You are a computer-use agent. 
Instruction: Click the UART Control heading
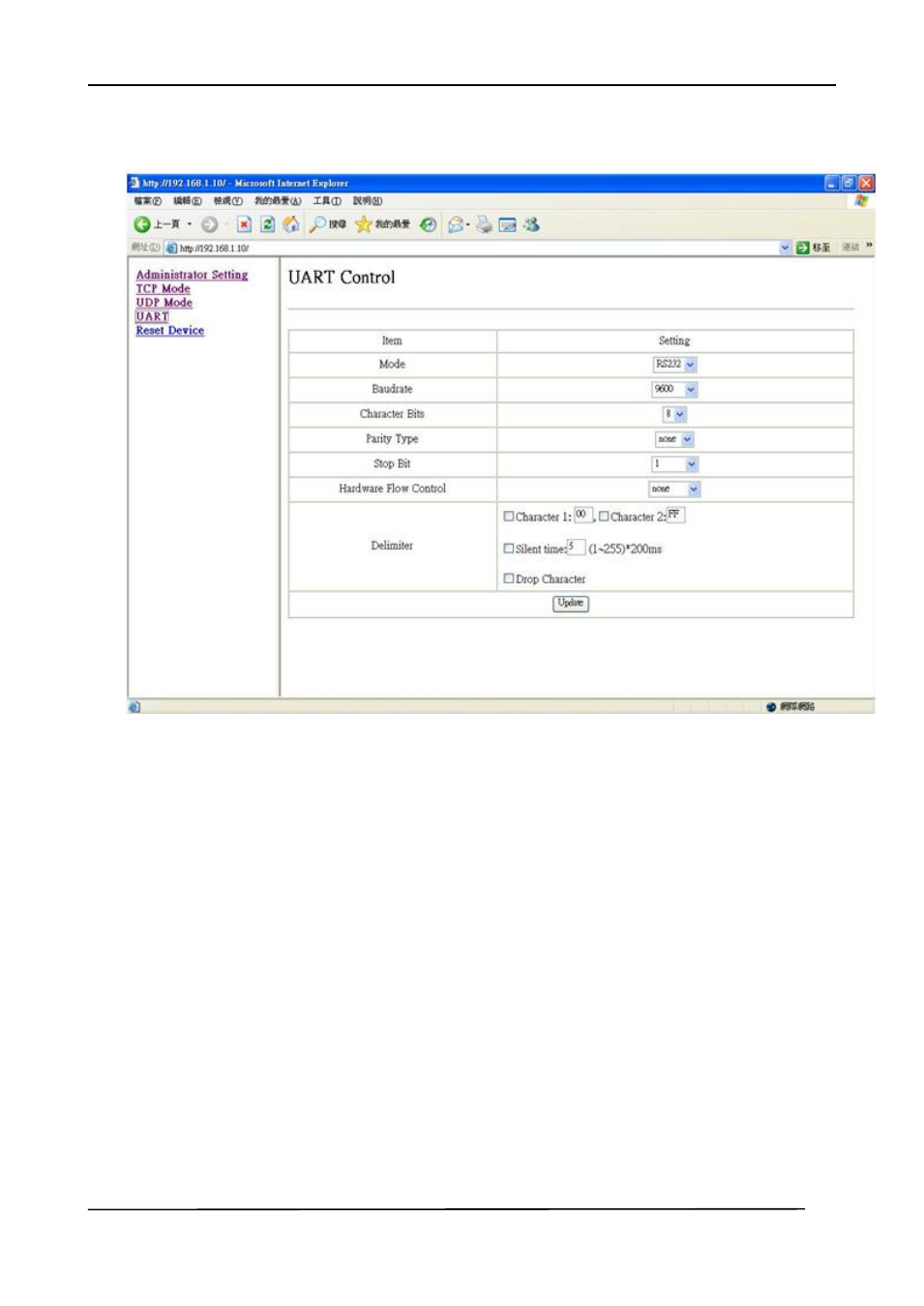click(x=342, y=278)
